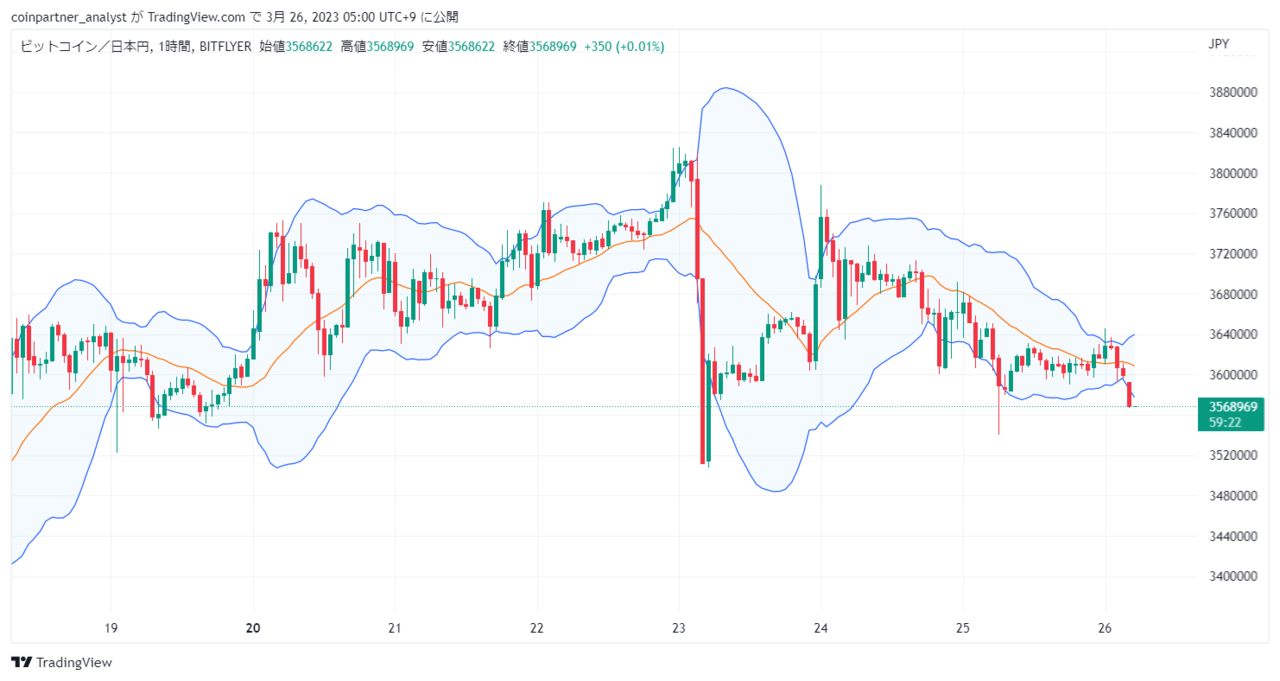Select date 26 on the time axis
The width and height of the screenshot is (1280, 681).
click(x=1105, y=628)
